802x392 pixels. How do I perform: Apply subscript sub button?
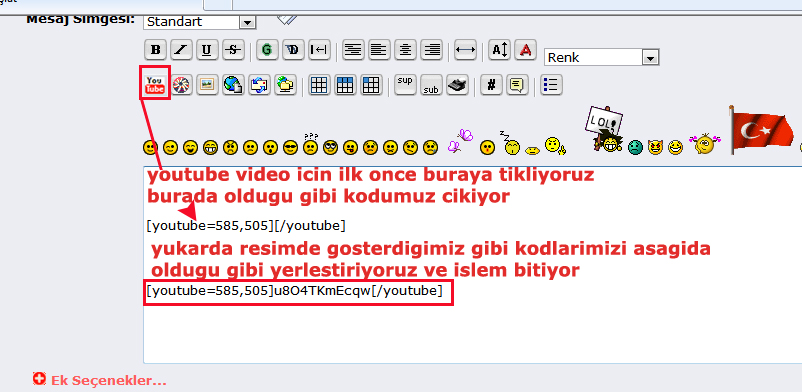click(x=432, y=85)
